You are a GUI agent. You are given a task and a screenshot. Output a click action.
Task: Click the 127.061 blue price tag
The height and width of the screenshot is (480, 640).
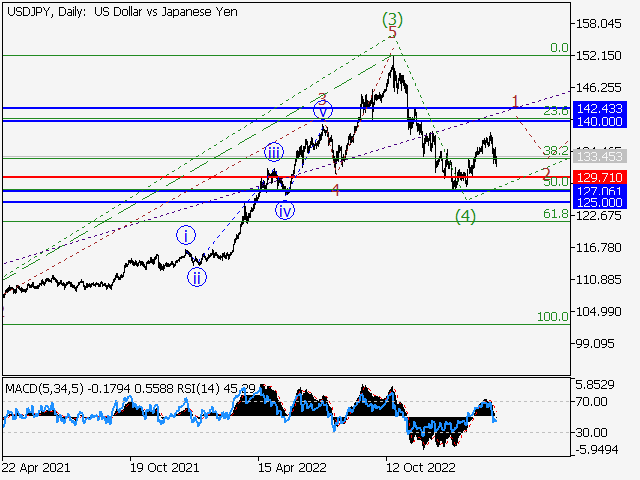click(599, 191)
